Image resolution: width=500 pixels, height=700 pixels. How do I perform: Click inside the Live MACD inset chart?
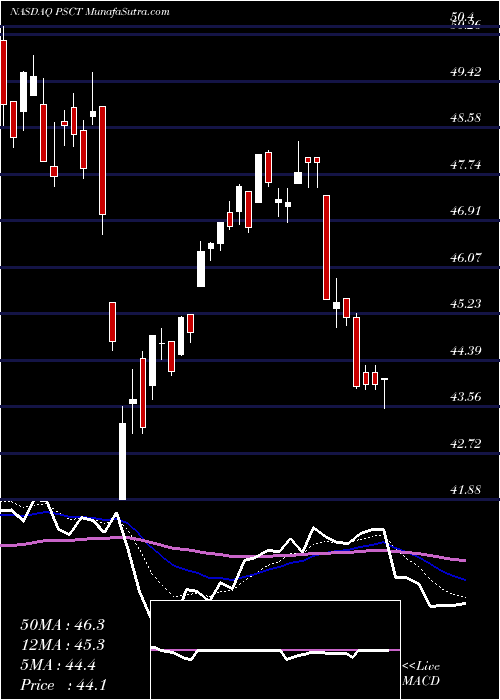276,650
